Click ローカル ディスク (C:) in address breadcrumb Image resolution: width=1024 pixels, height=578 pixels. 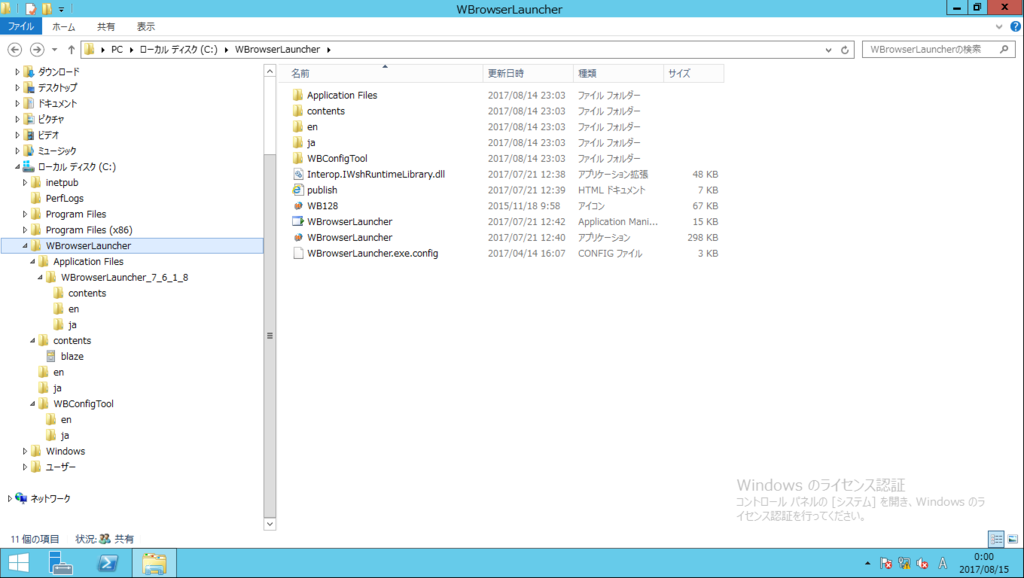[178, 50]
